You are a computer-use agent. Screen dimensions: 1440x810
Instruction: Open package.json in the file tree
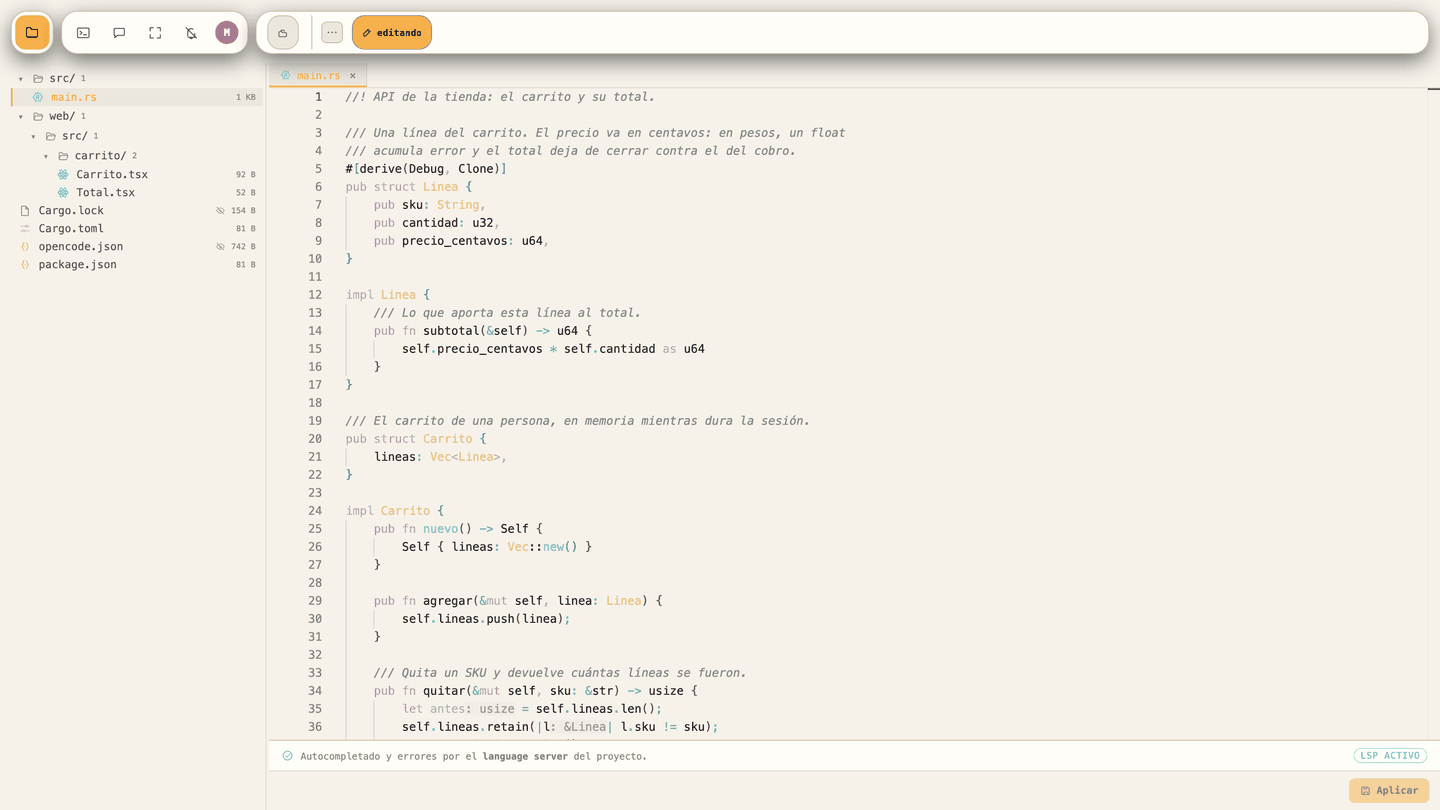[x=136, y=264]
